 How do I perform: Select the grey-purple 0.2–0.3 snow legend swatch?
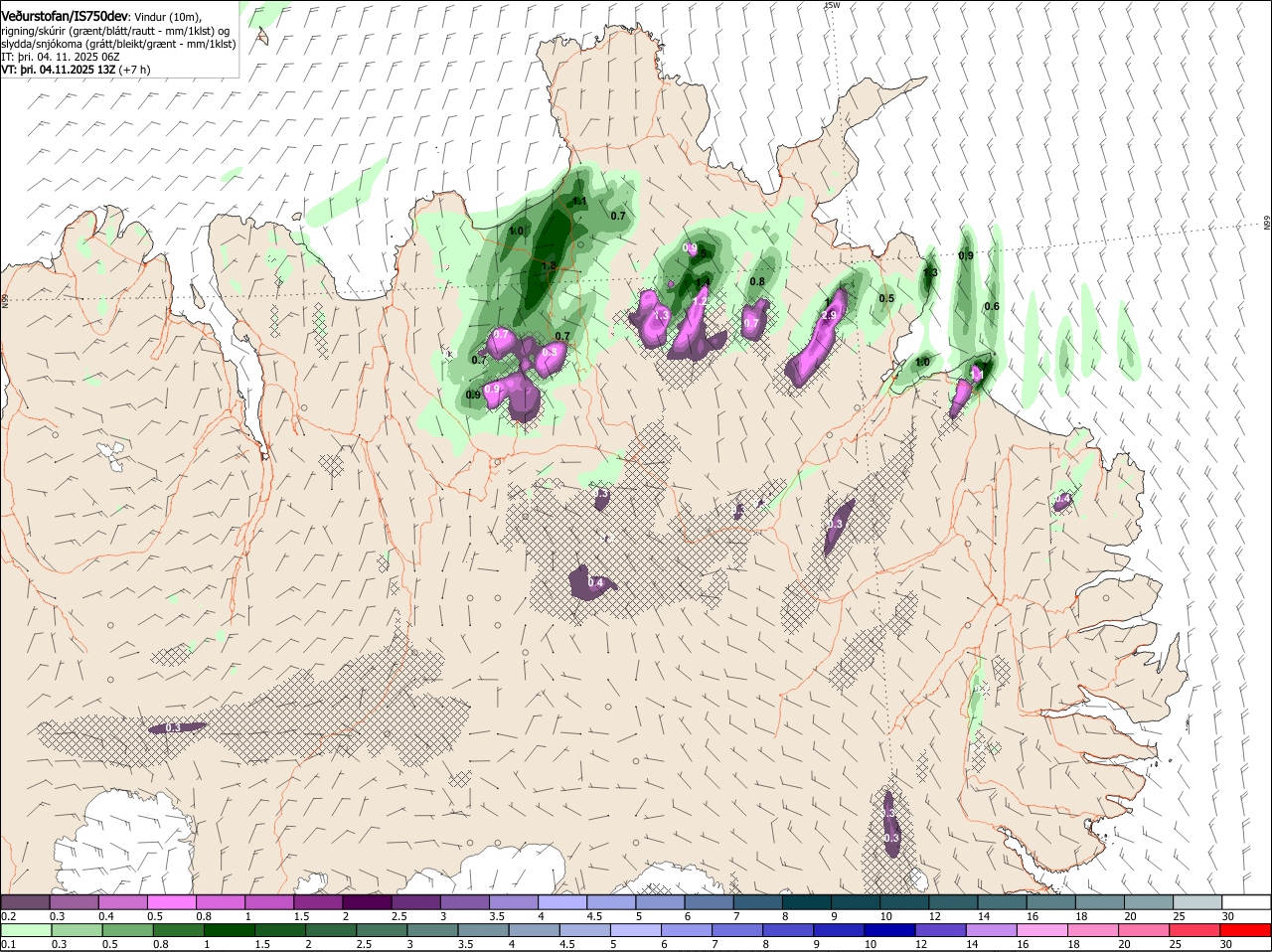pyautogui.click(x=25, y=902)
